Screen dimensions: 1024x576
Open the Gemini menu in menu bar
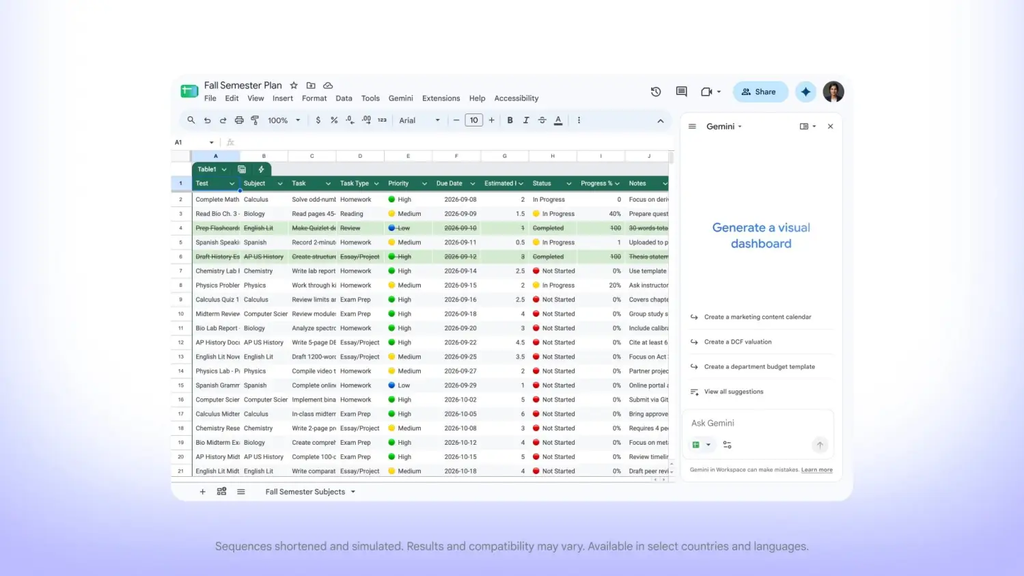coord(400,99)
